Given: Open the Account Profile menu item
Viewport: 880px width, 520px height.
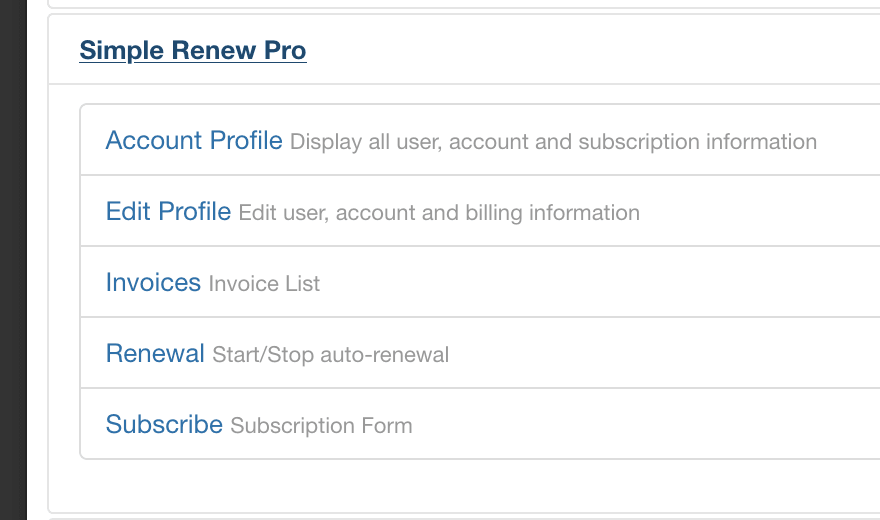Looking at the screenshot, I should tap(194, 141).
